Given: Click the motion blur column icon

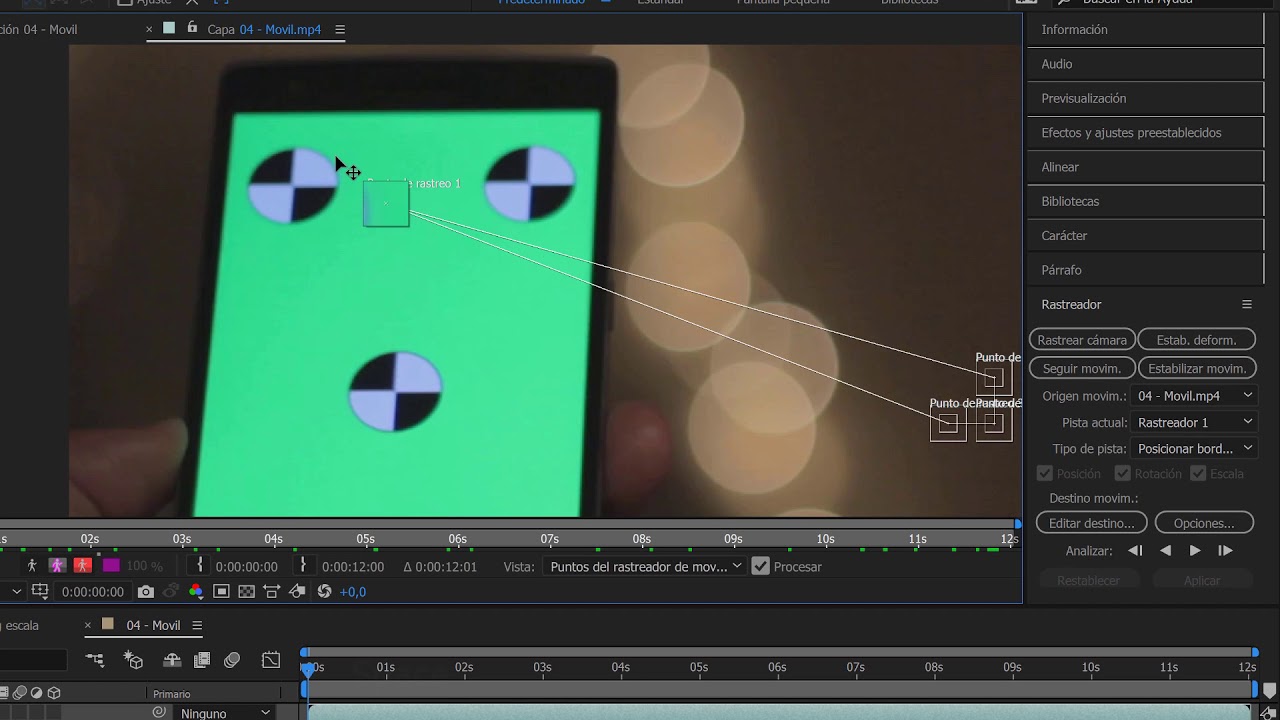Looking at the screenshot, I should click(x=20, y=693).
